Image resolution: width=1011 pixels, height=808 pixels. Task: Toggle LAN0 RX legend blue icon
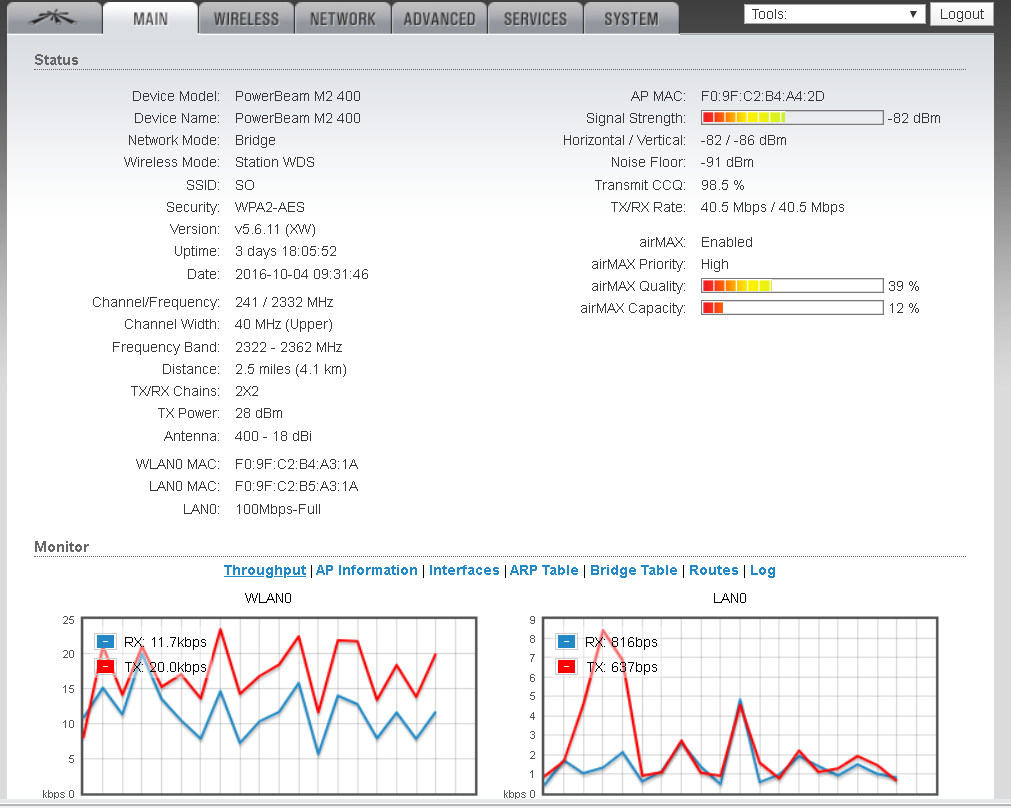tap(566, 642)
